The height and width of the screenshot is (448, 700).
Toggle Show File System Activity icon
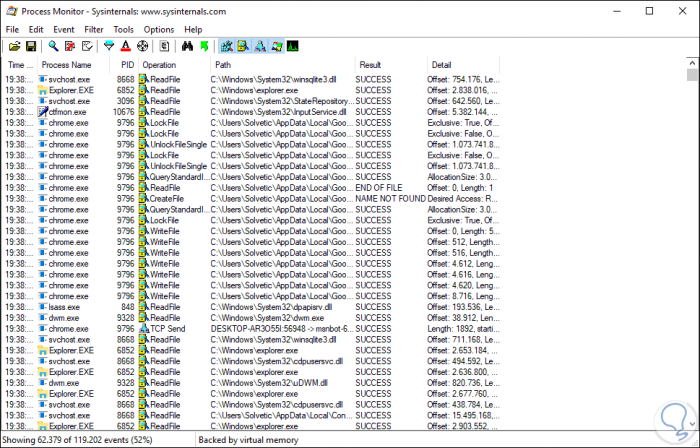coord(243,46)
